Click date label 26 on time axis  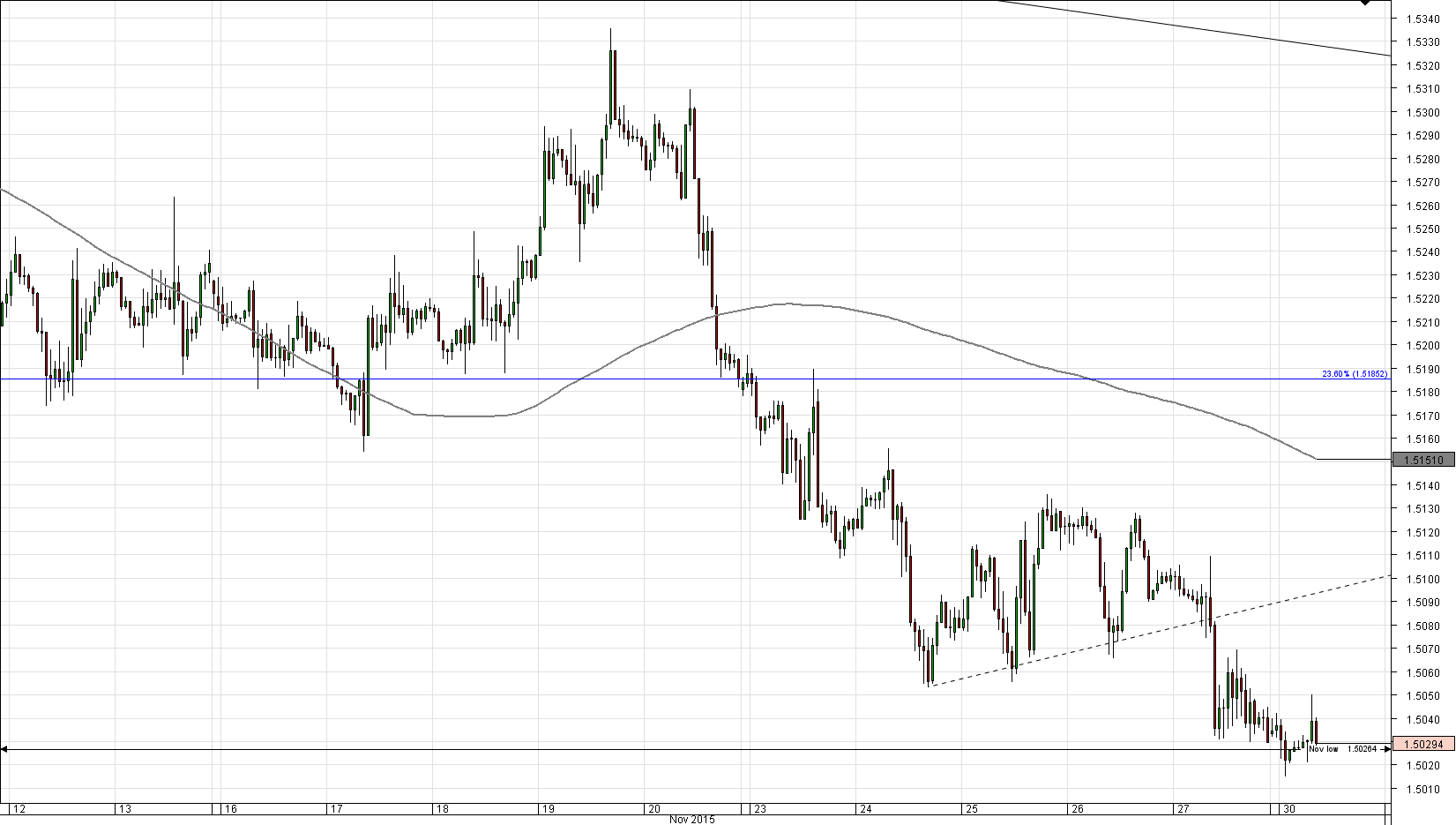[x=1077, y=808]
